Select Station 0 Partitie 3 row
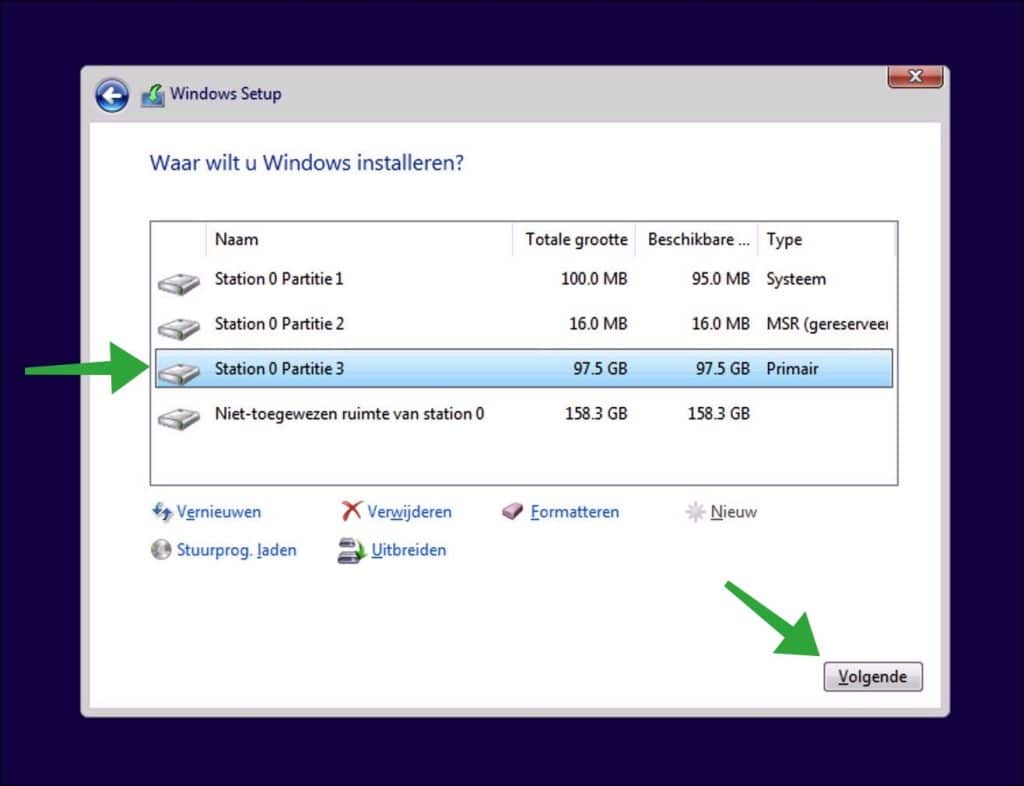The width and height of the screenshot is (1024, 786). coord(524,368)
